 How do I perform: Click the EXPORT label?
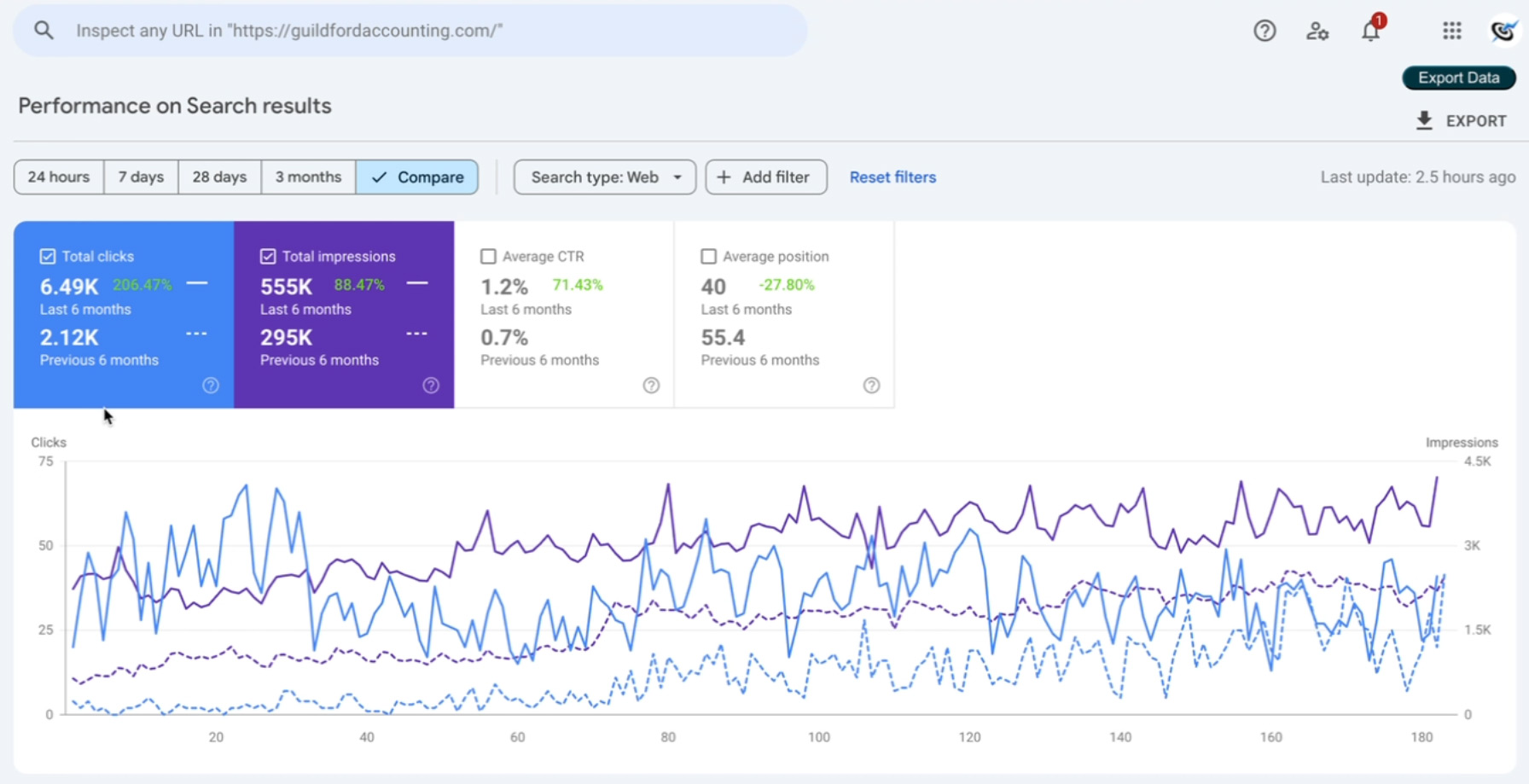[x=1476, y=121]
